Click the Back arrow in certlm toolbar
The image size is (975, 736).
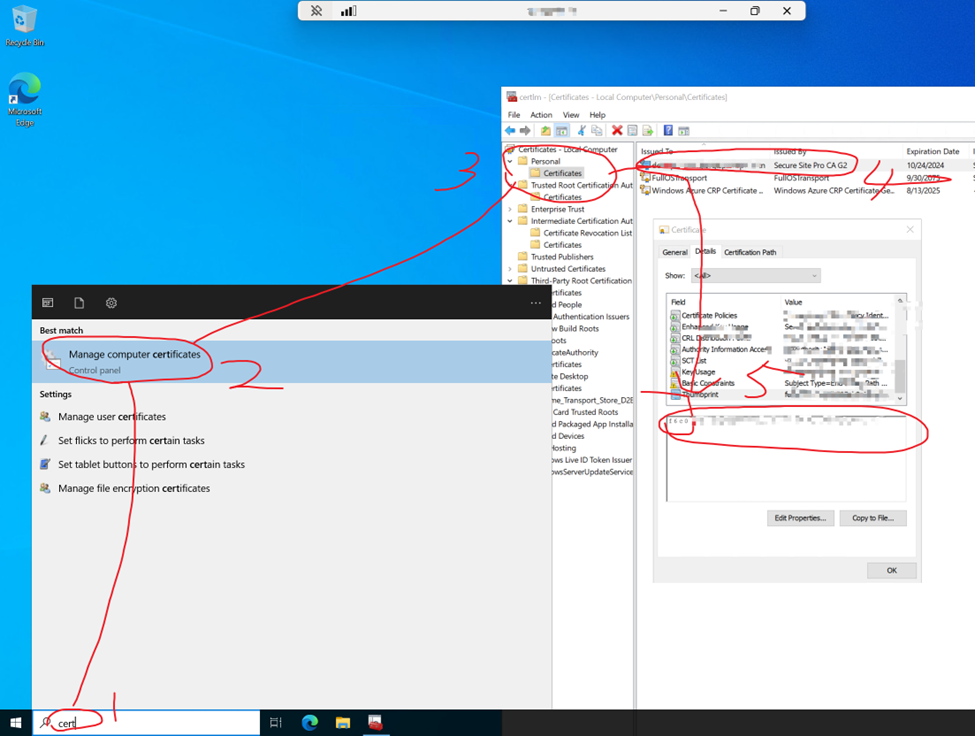point(510,131)
